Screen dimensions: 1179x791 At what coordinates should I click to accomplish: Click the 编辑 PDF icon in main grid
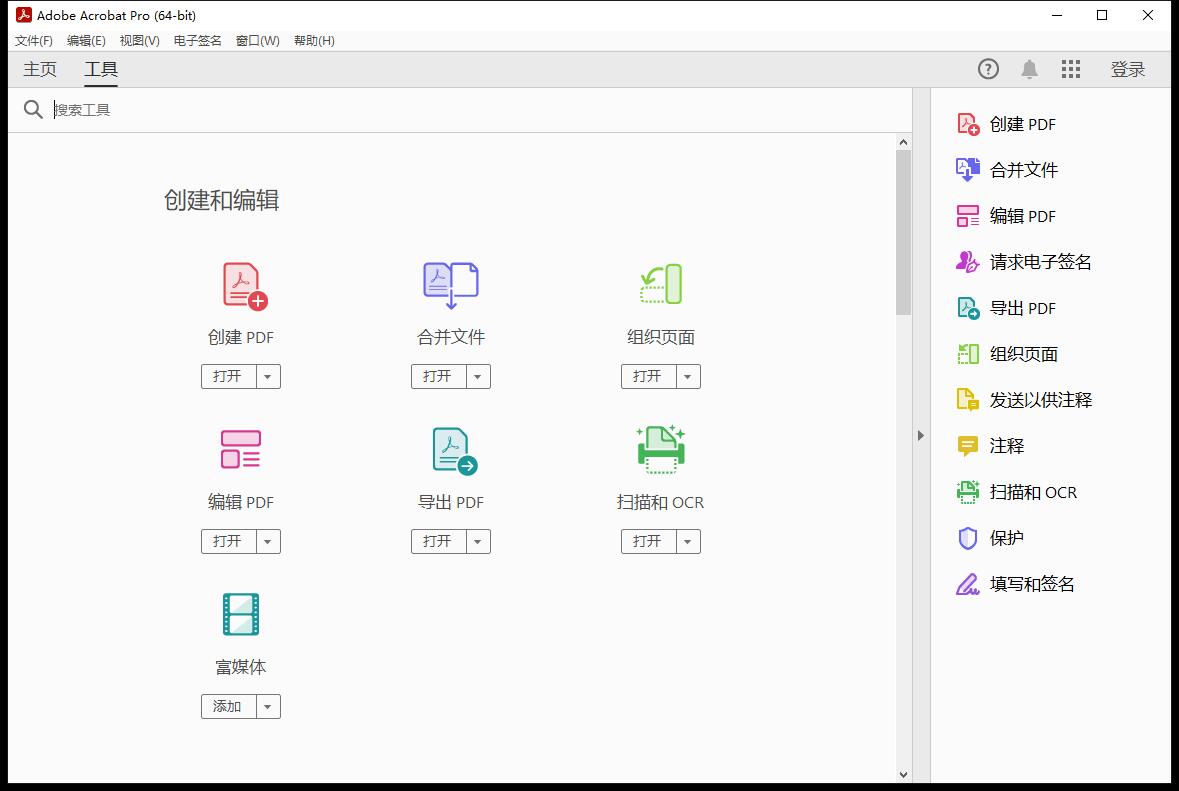coord(241,449)
